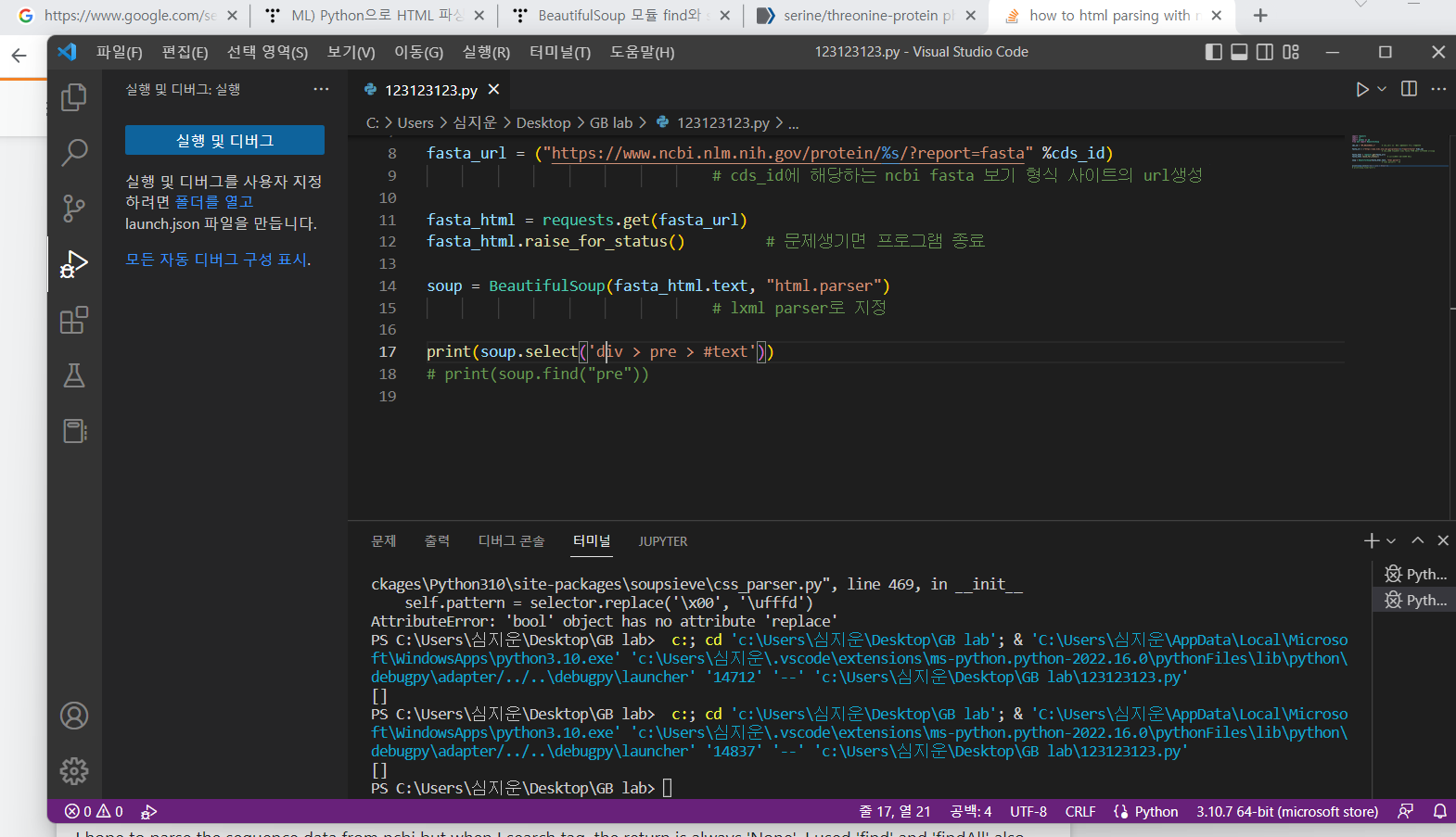Open the Explorer view in activity bar
Image resolution: width=1456 pixels, height=837 pixels.
(x=74, y=97)
